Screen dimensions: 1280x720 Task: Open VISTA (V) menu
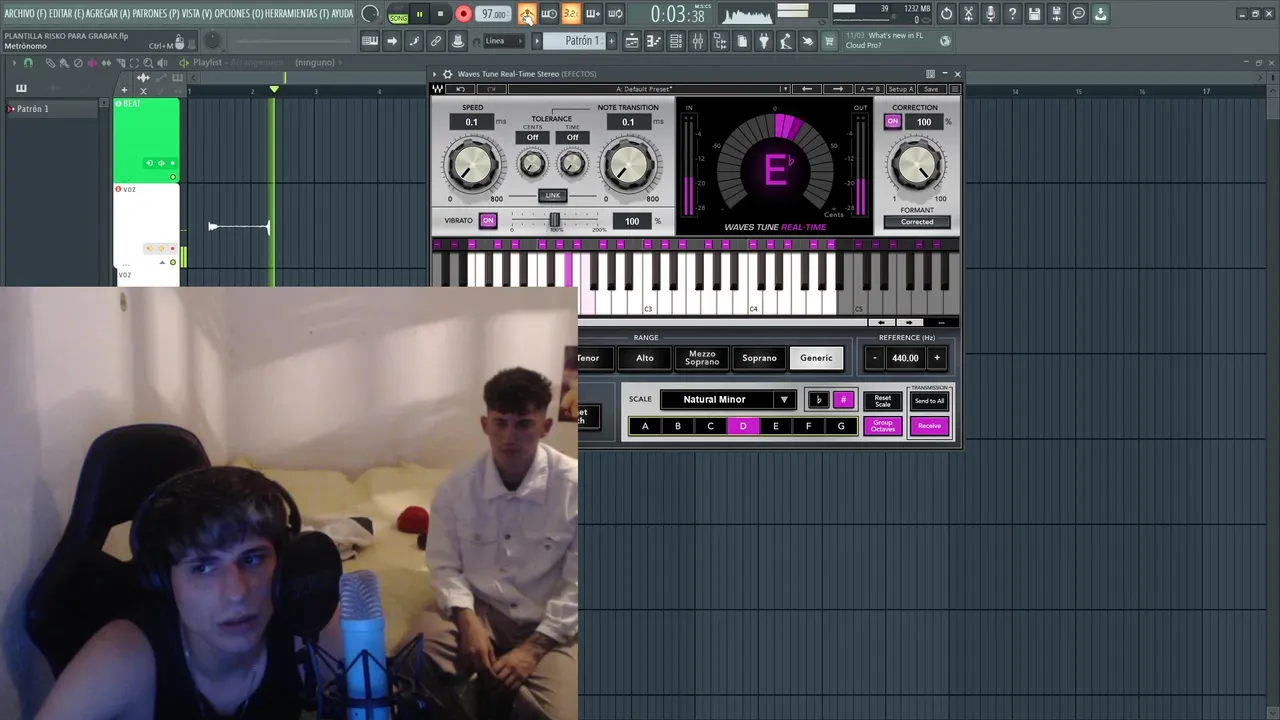pos(197,14)
